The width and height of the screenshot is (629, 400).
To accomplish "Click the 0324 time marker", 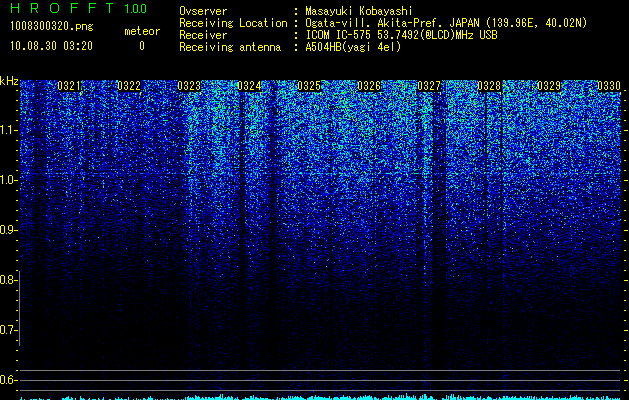I will [x=249, y=86].
